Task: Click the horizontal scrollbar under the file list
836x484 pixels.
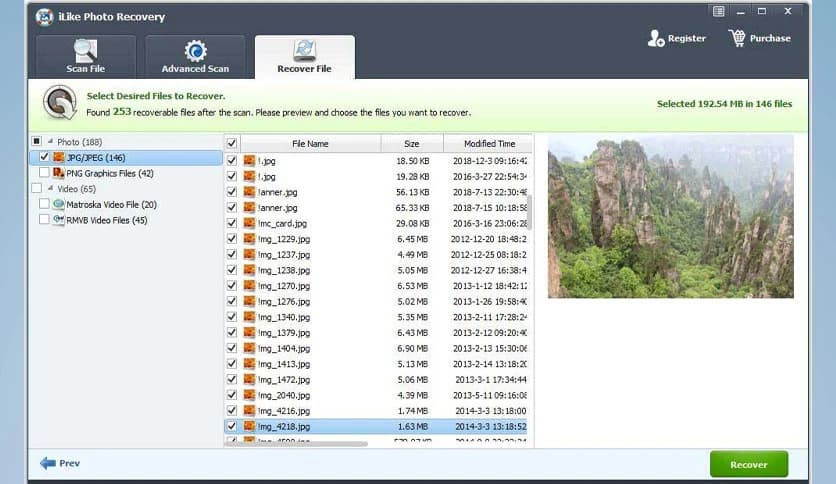Action: tap(296, 443)
